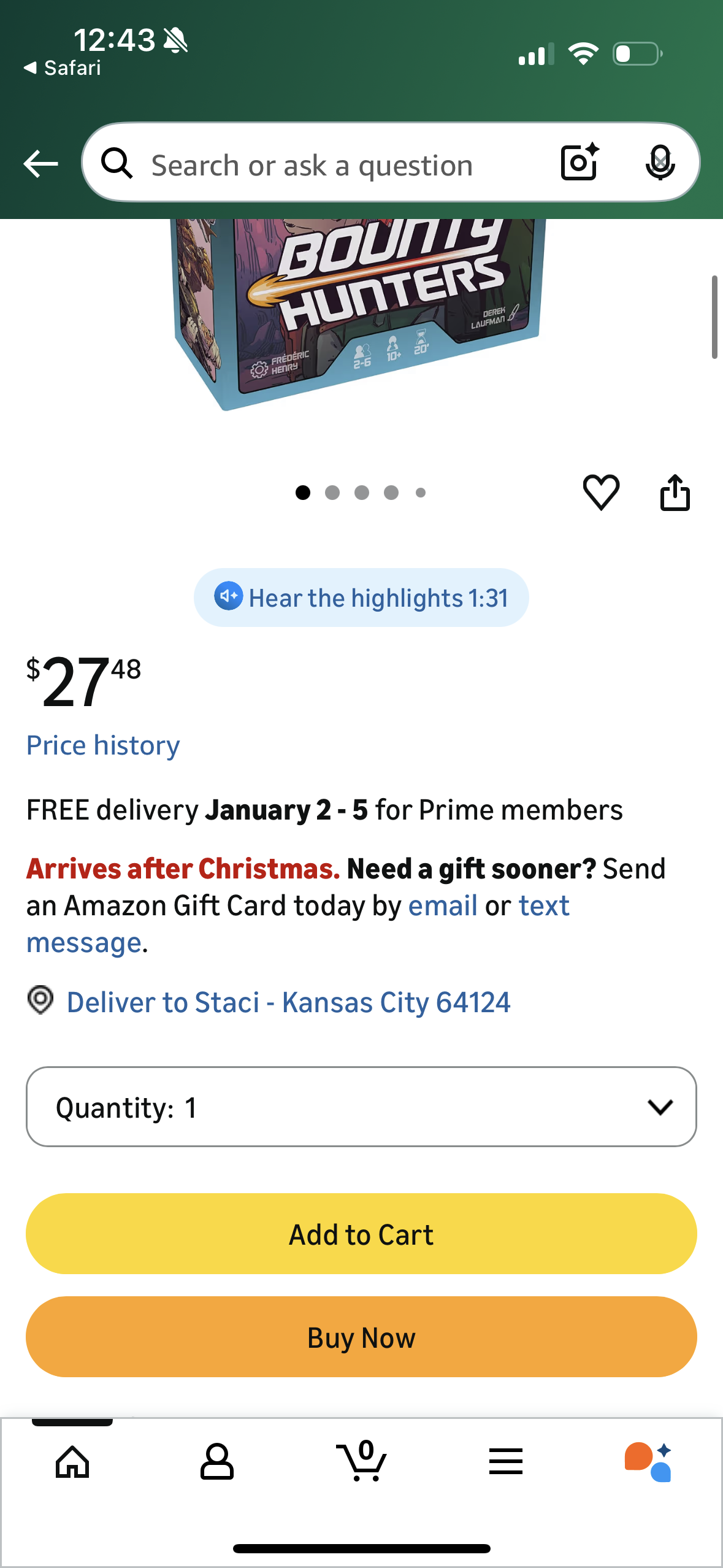Open camera lens visual search
This screenshot has width=723, height=1568.
[580, 163]
